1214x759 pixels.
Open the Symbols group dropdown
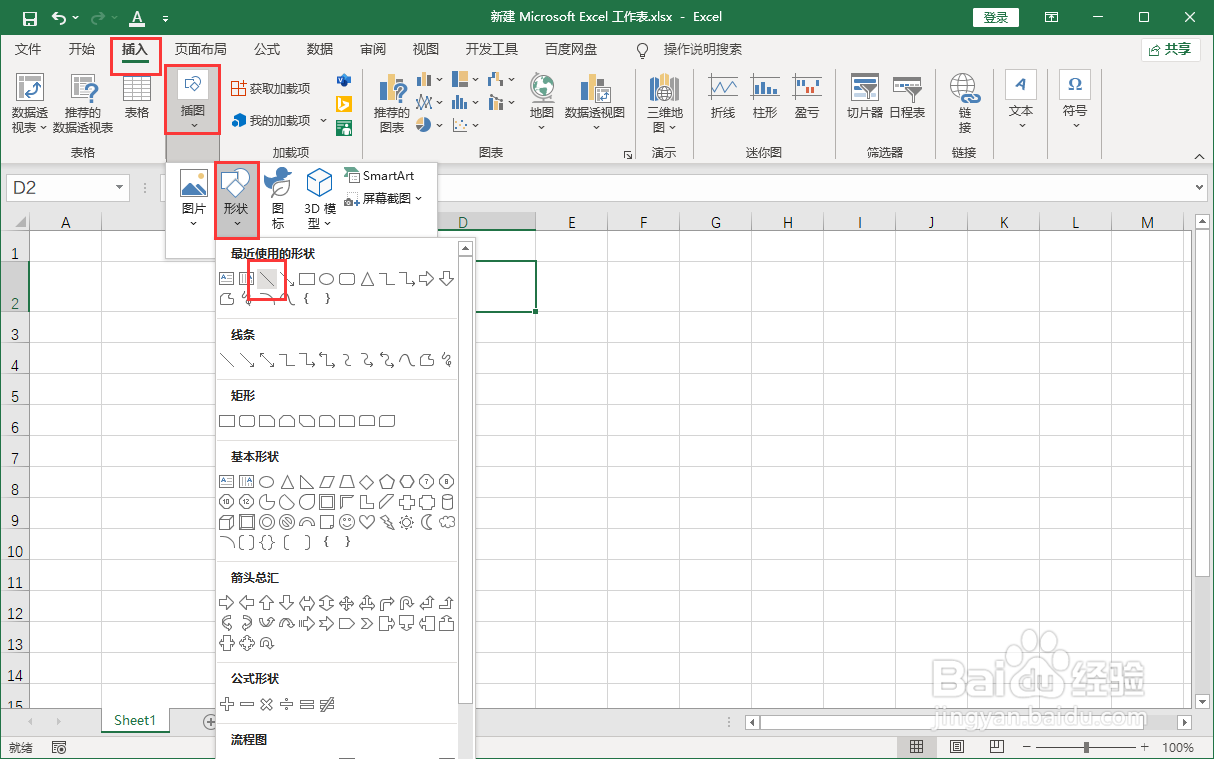1075,100
